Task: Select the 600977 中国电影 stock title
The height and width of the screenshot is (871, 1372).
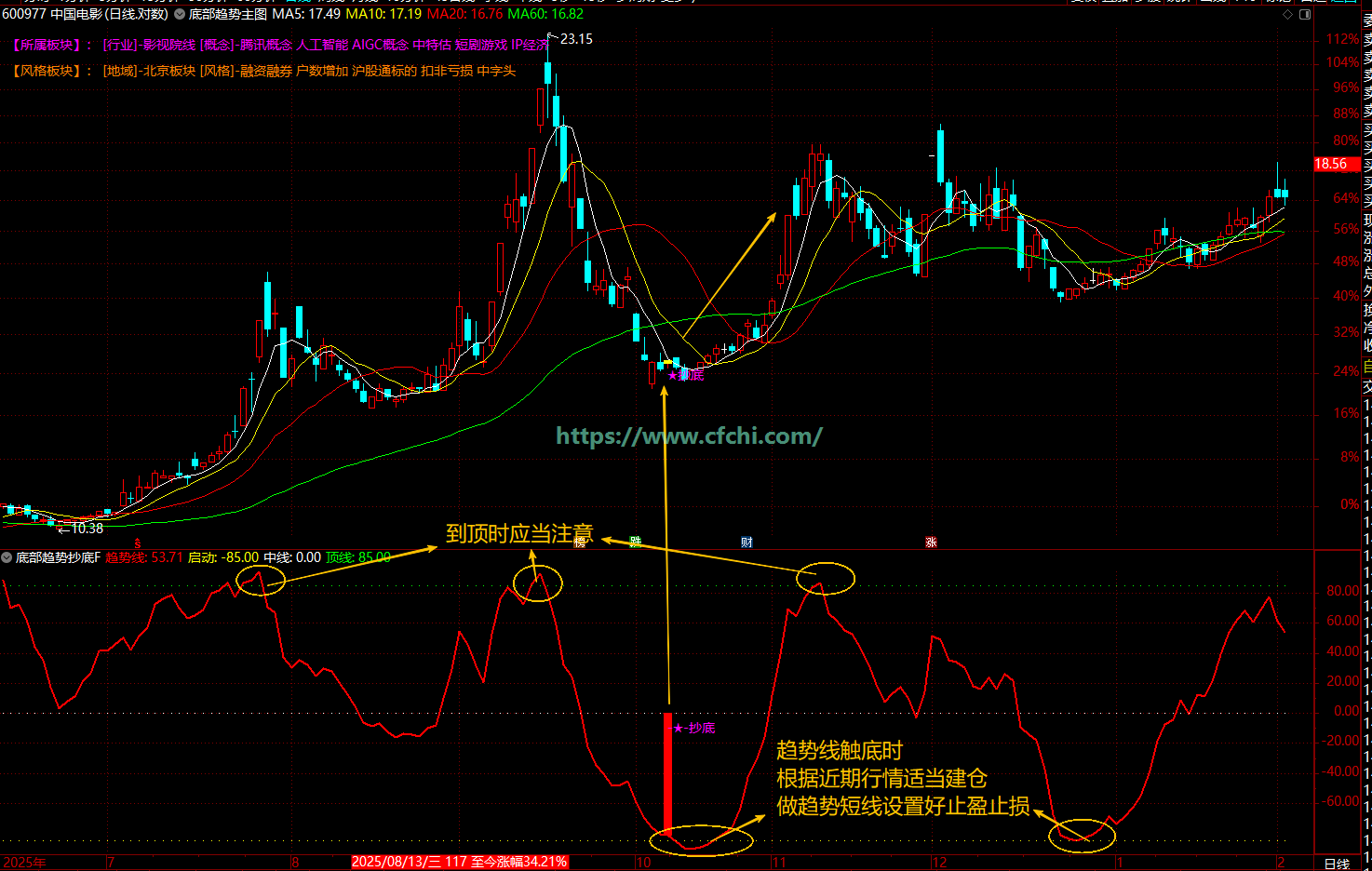Action: pyautogui.click(x=86, y=14)
